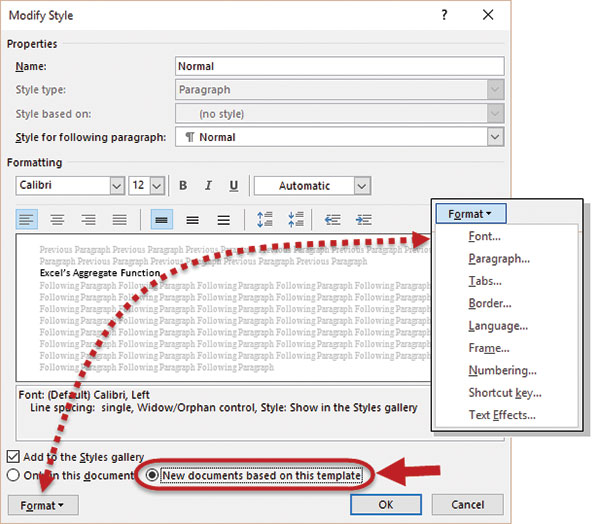Choose Font... from the Format menu

pyautogui.click(x=485, y=237)
